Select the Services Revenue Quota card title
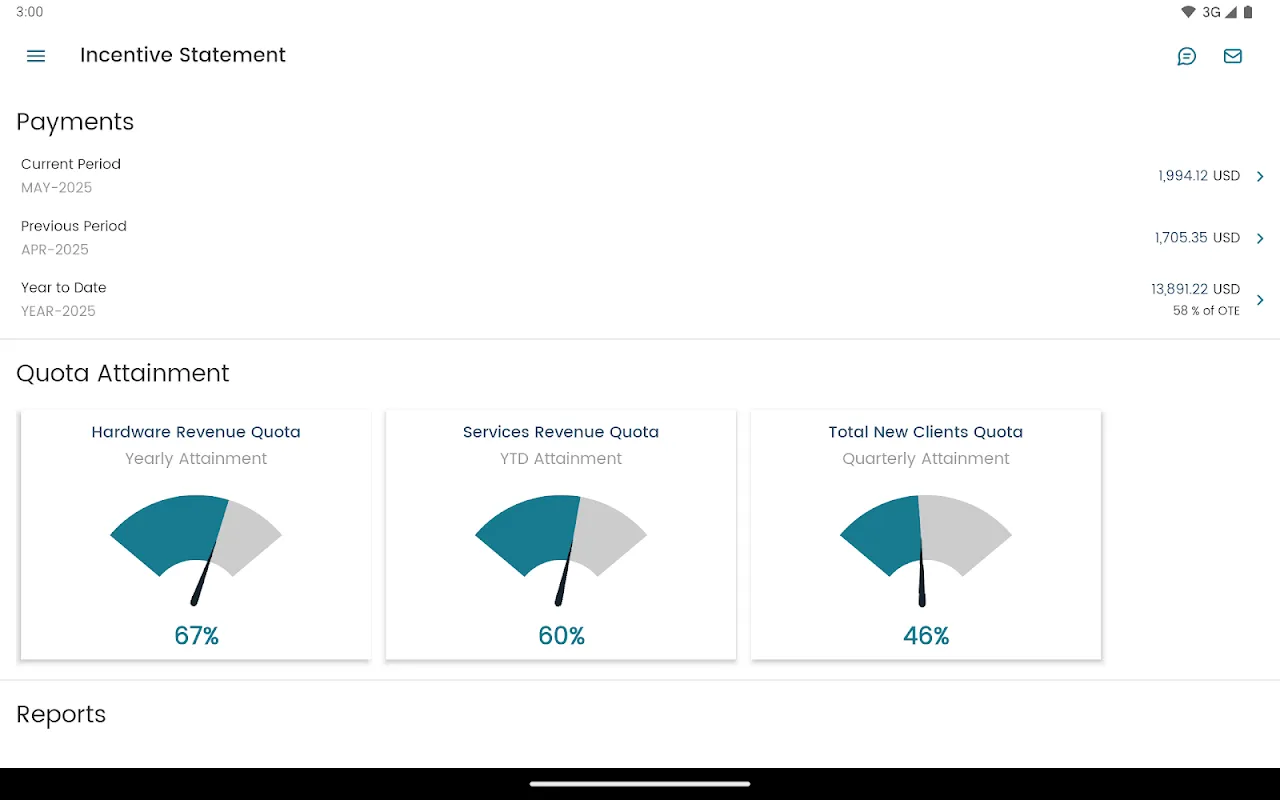This screenshot has height=800, width=1280. pos(561,432)
